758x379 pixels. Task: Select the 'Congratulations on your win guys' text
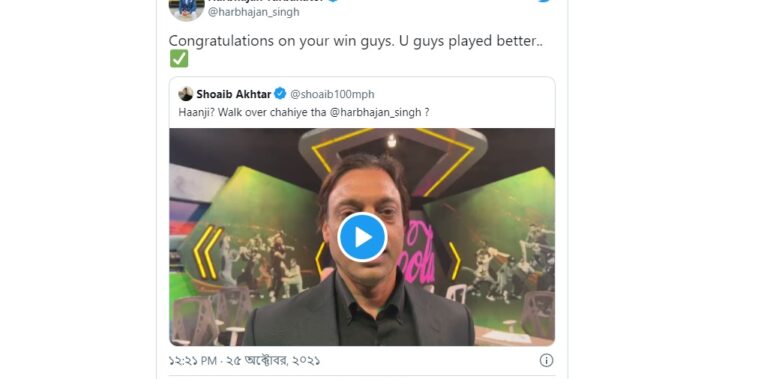point(279,42)
